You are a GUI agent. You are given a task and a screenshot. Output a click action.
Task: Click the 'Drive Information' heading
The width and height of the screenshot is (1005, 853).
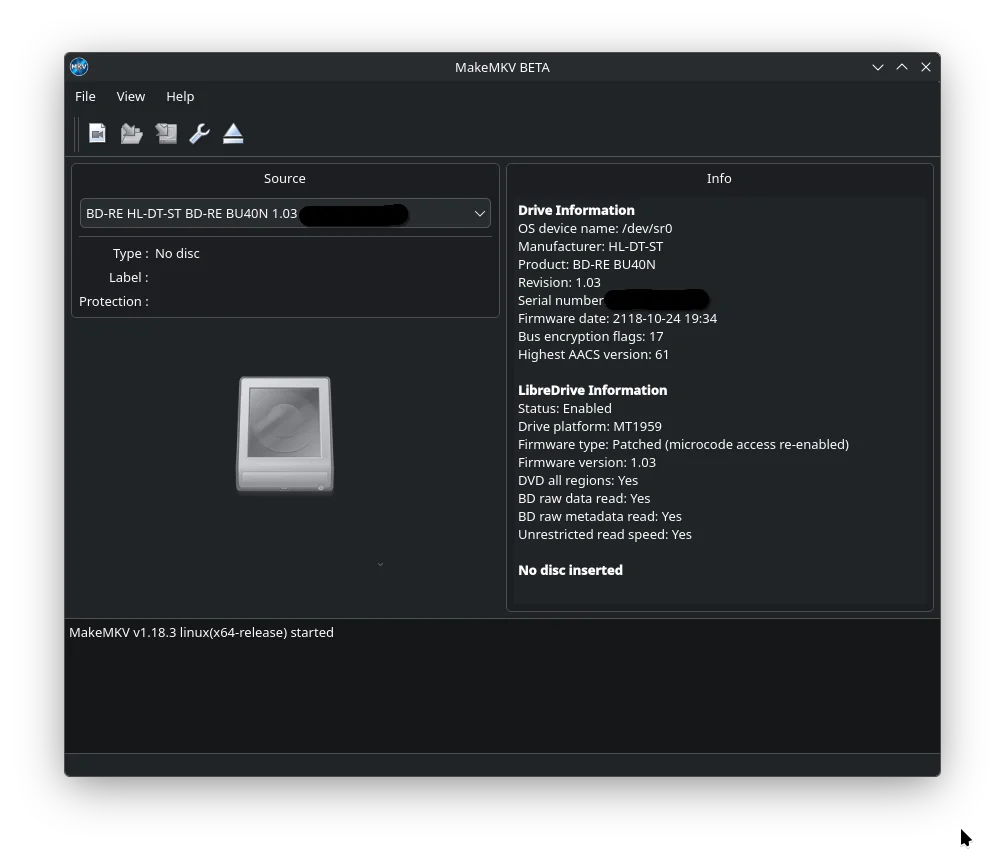pos(576,210)
